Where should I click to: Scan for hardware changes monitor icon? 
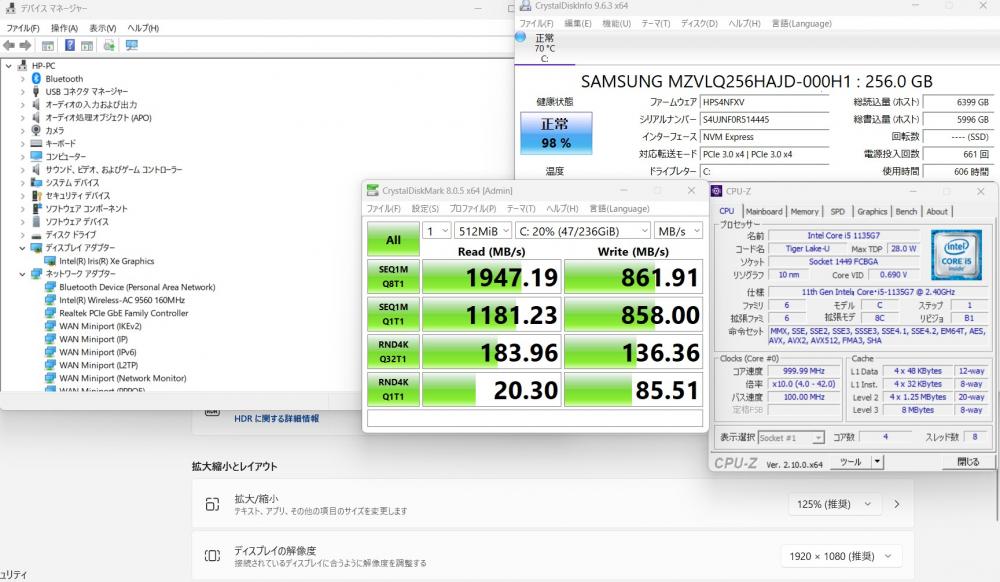[131, 45]
